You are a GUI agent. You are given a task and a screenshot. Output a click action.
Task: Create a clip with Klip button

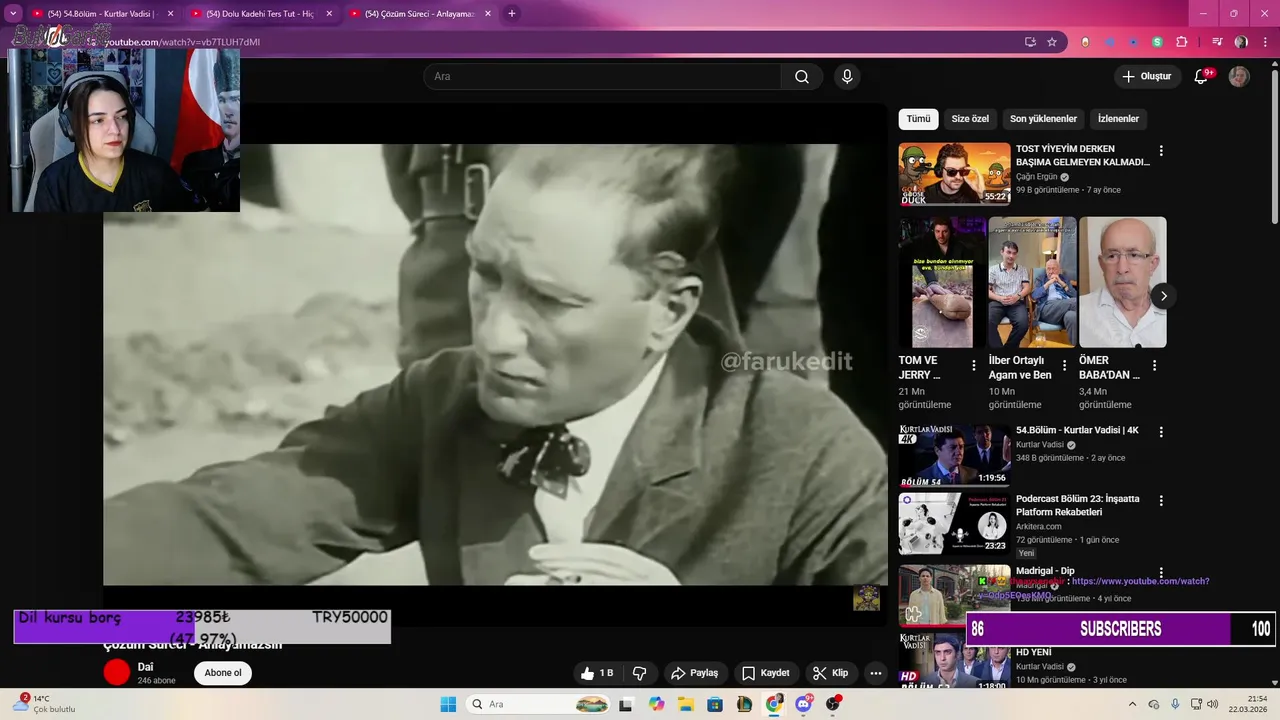pos(830,673)
